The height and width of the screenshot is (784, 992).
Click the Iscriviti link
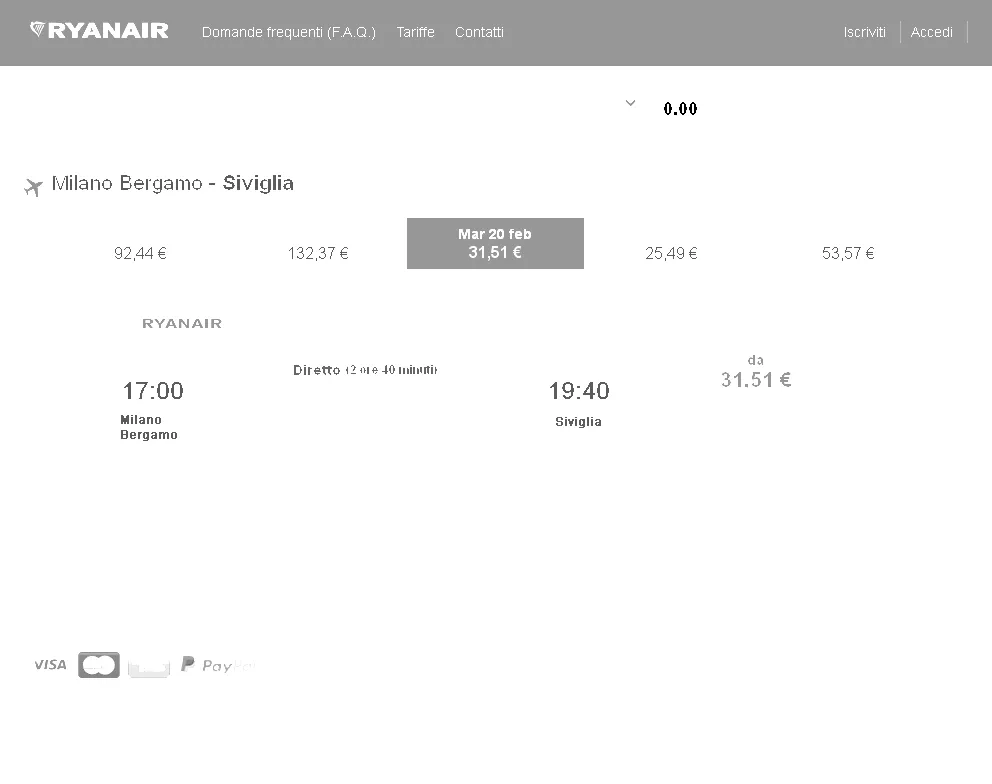865,32
